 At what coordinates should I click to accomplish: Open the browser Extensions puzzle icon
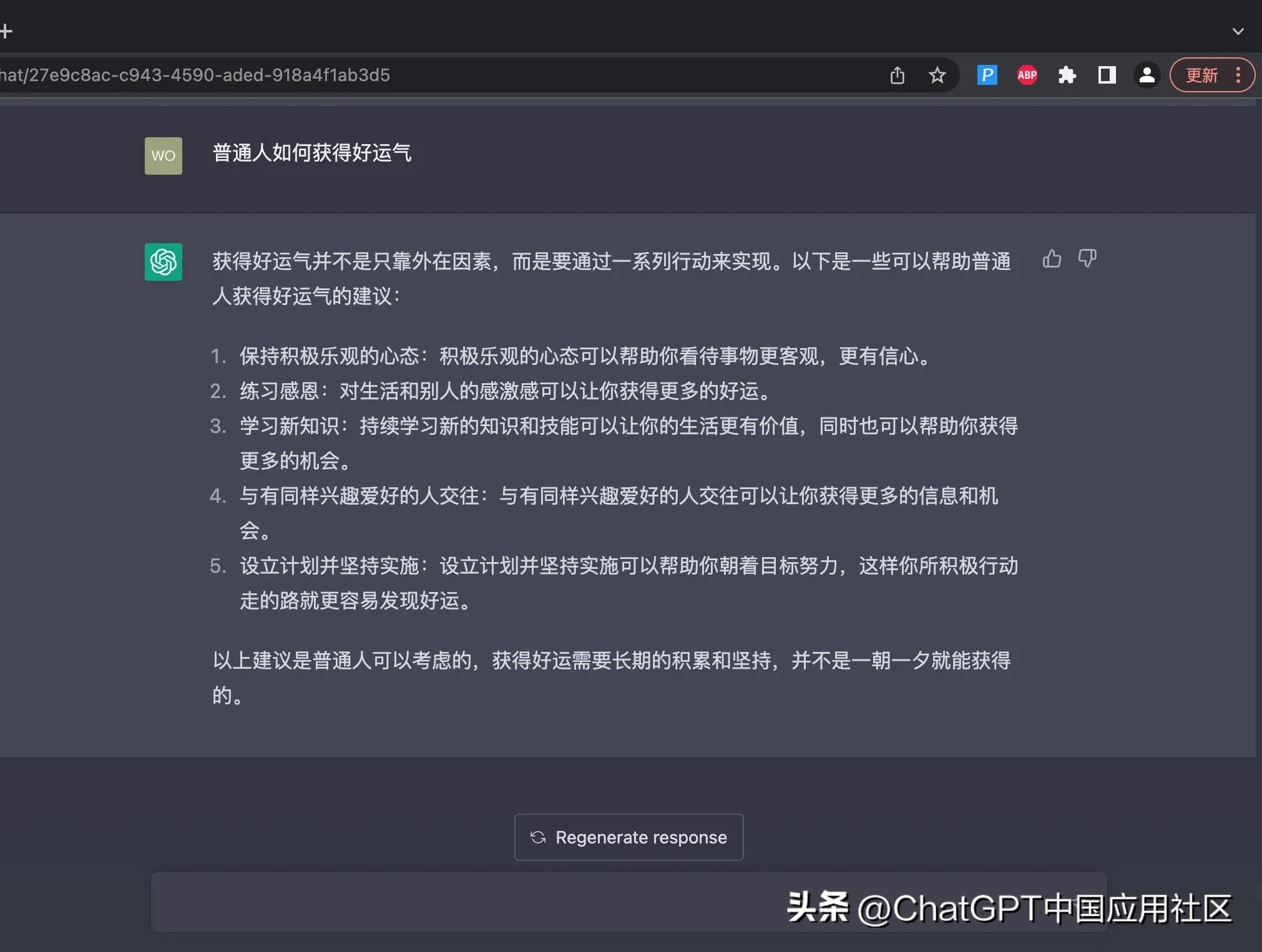1067,75
